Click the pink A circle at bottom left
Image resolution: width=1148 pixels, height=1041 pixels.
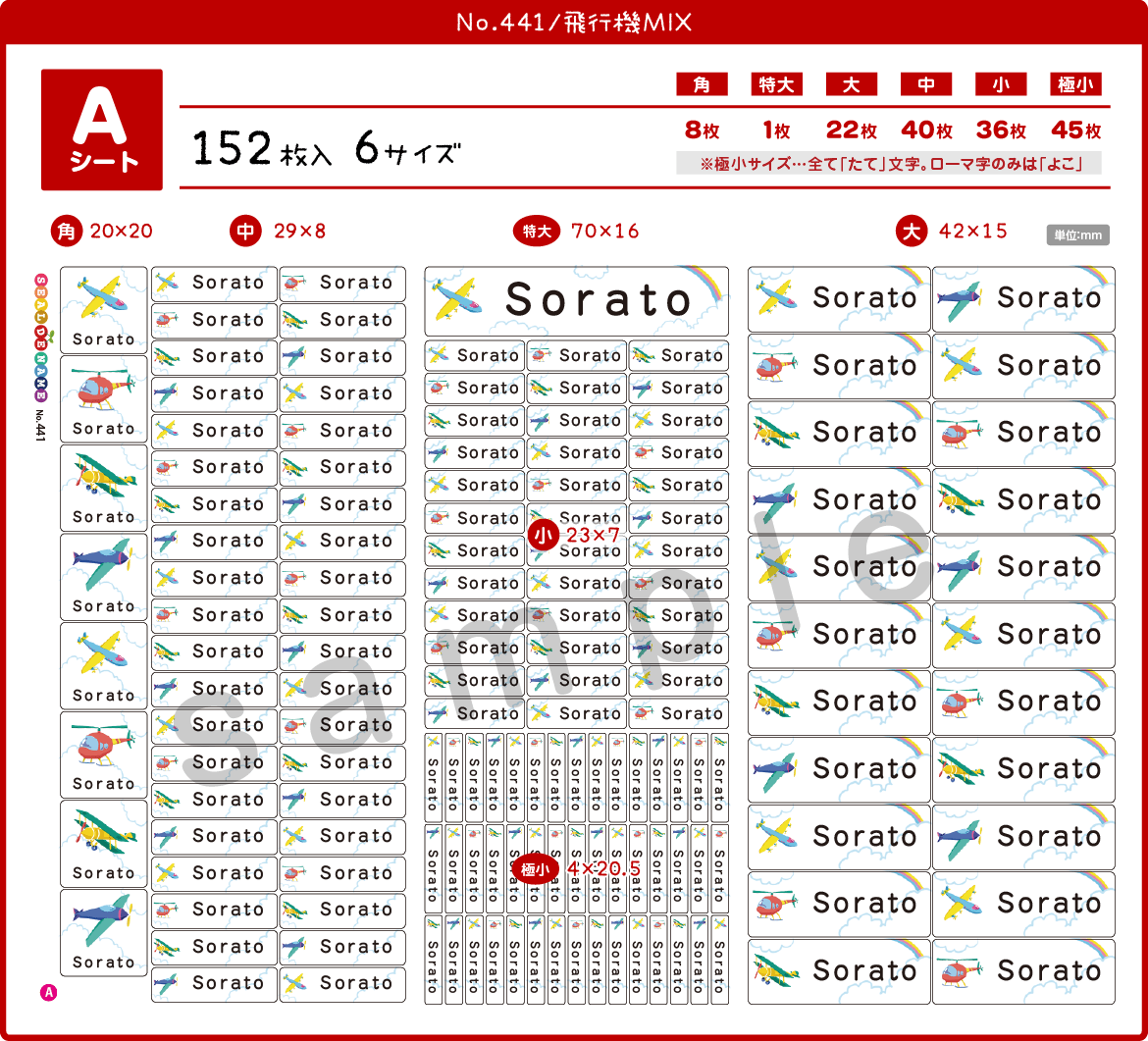pos(48,993)
